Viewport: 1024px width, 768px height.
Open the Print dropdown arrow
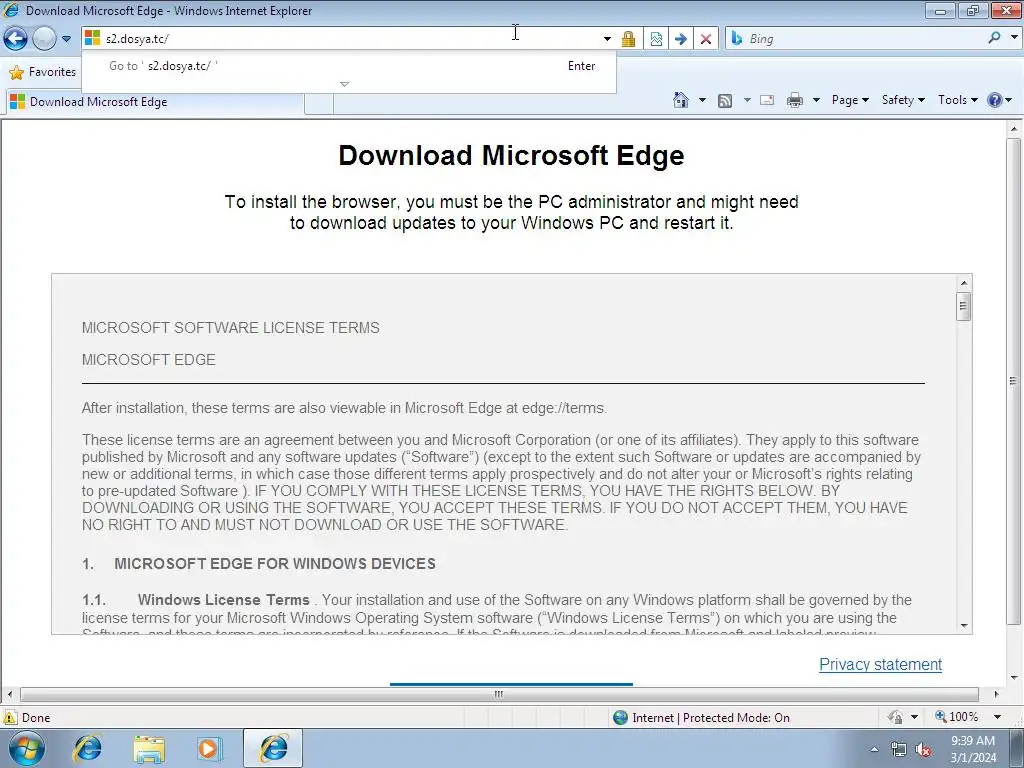click(816, 100)
